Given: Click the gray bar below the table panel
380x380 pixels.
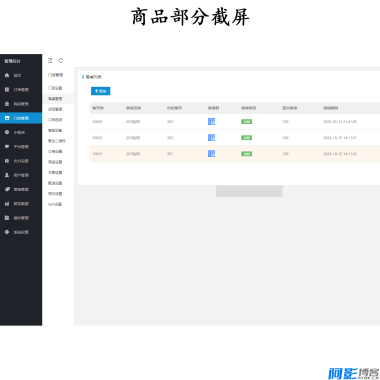Looking at the screenshot, I should 249,191.
